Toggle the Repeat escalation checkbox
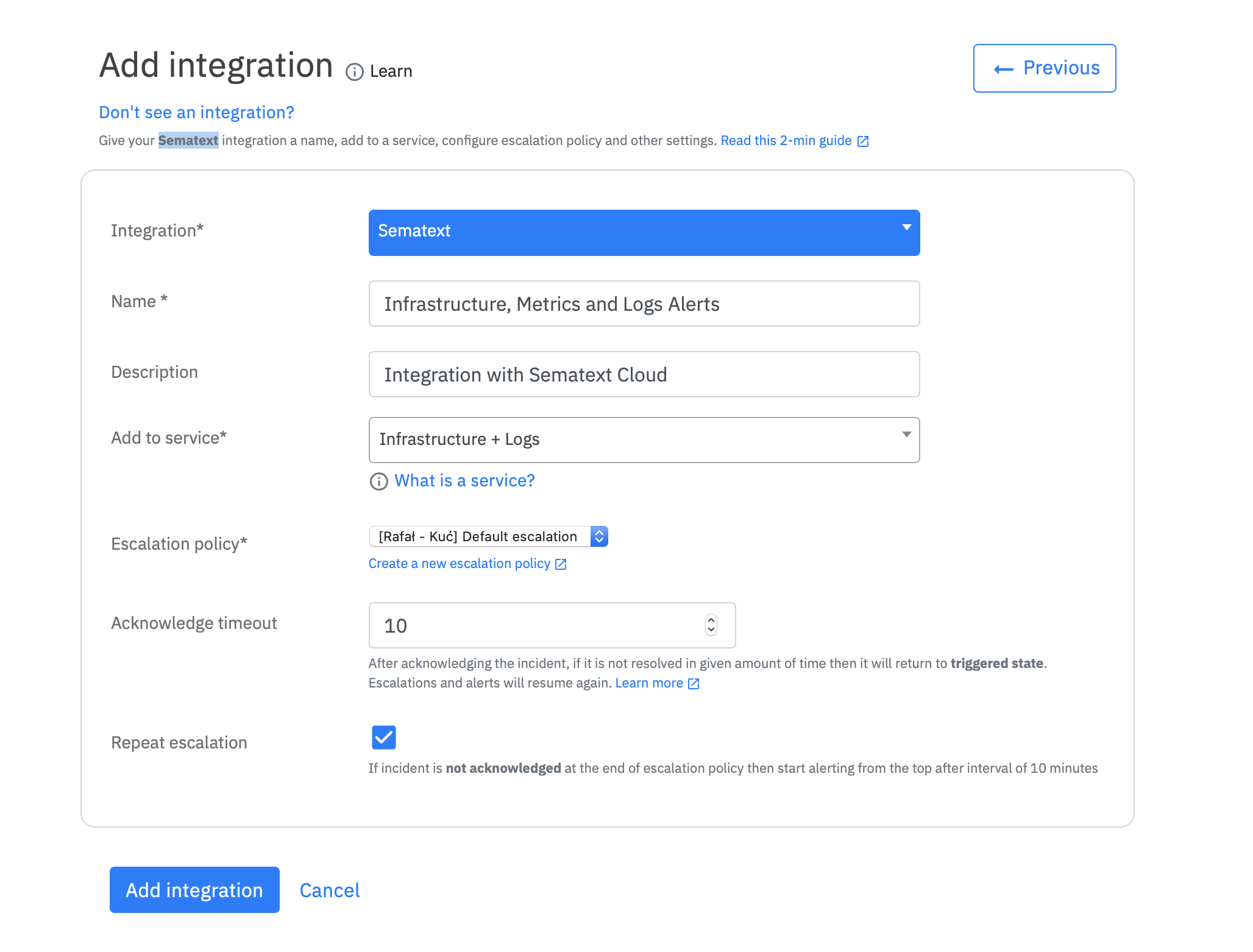The width and height of the screenshot is (1253, 952). pyautogui.click(x=383, y=738)
